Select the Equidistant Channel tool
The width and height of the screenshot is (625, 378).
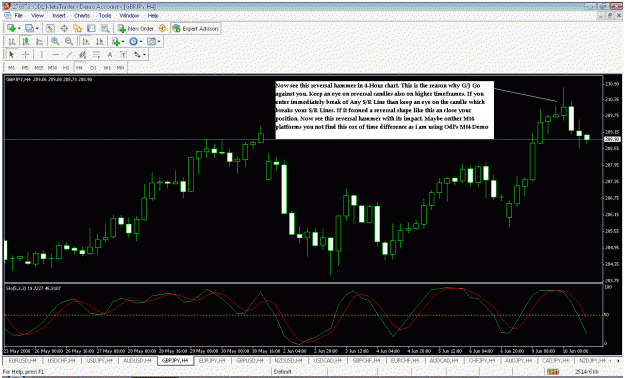[x=83, y=54]
